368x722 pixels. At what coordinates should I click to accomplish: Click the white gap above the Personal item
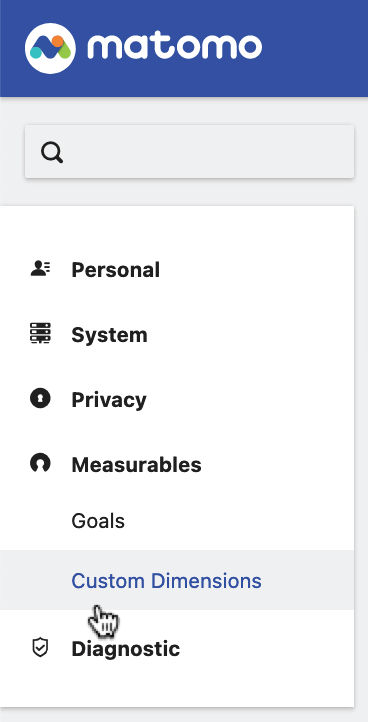(177, 227)
